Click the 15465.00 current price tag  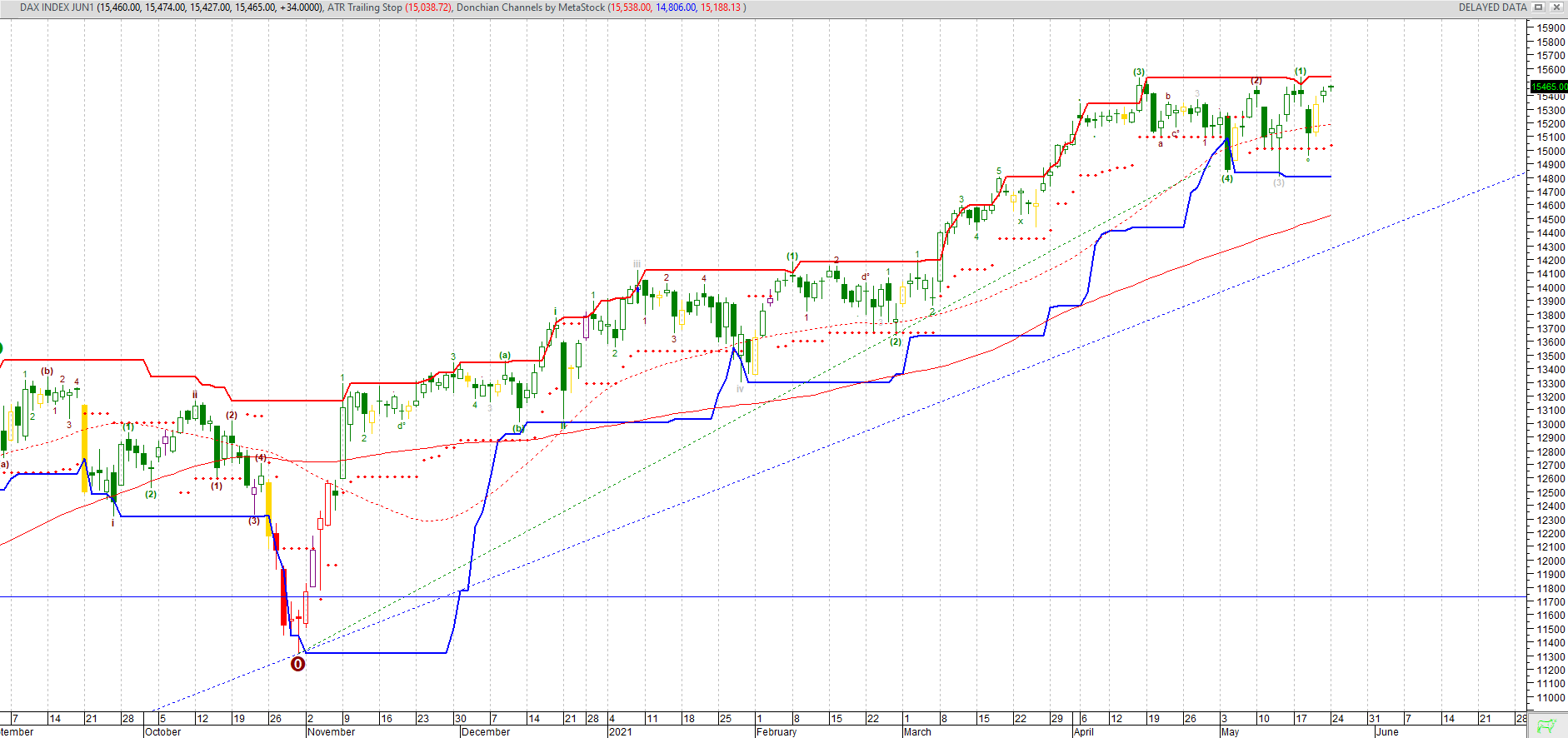1549,87
